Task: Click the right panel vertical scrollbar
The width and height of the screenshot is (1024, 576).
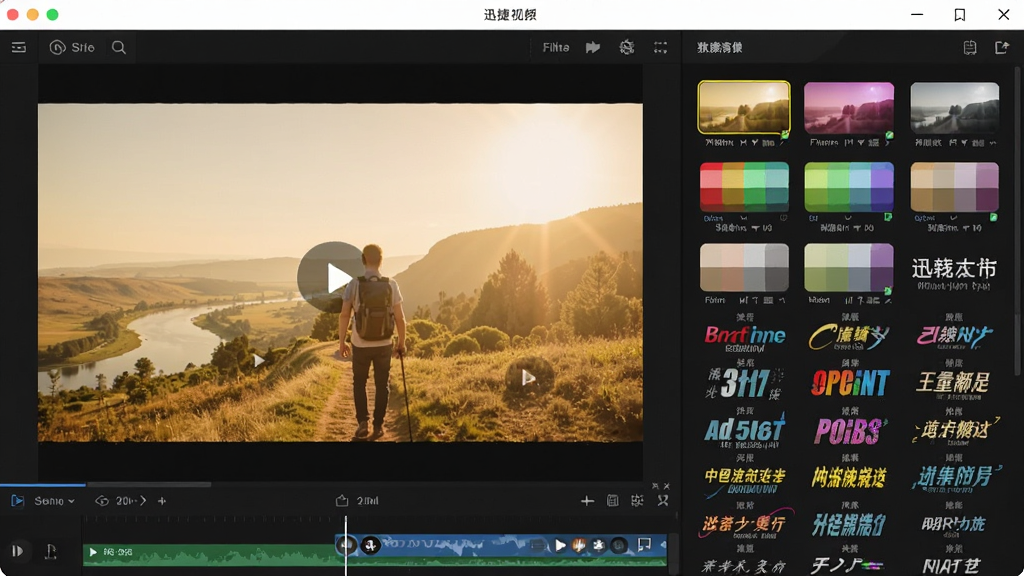Action: [1017, 222]
